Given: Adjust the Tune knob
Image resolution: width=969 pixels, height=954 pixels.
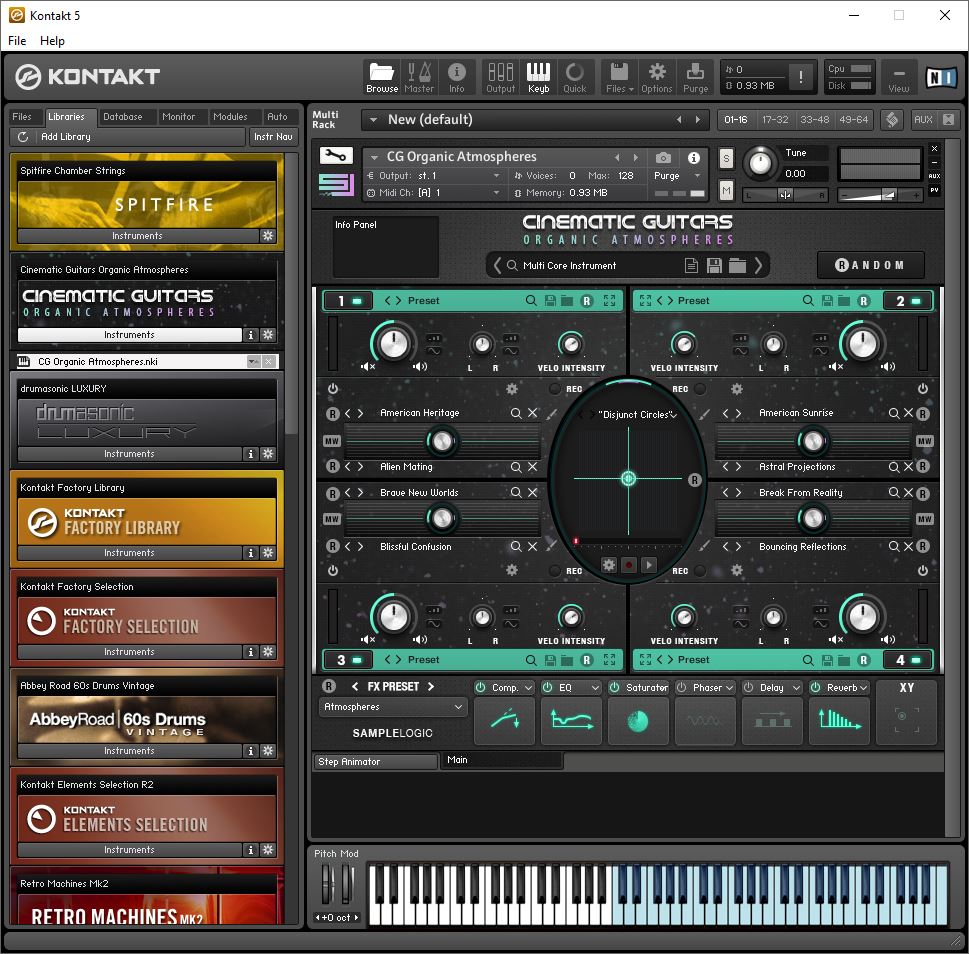Looking at the screenshot, I should (760, 163).
